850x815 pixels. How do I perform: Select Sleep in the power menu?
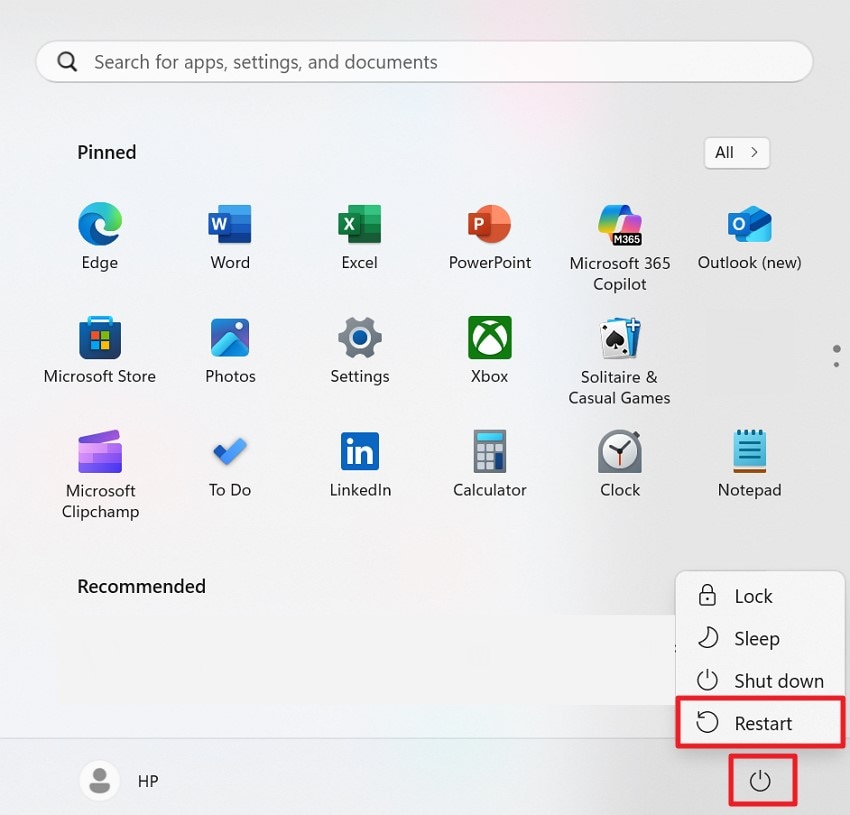(x=759, y=638)
